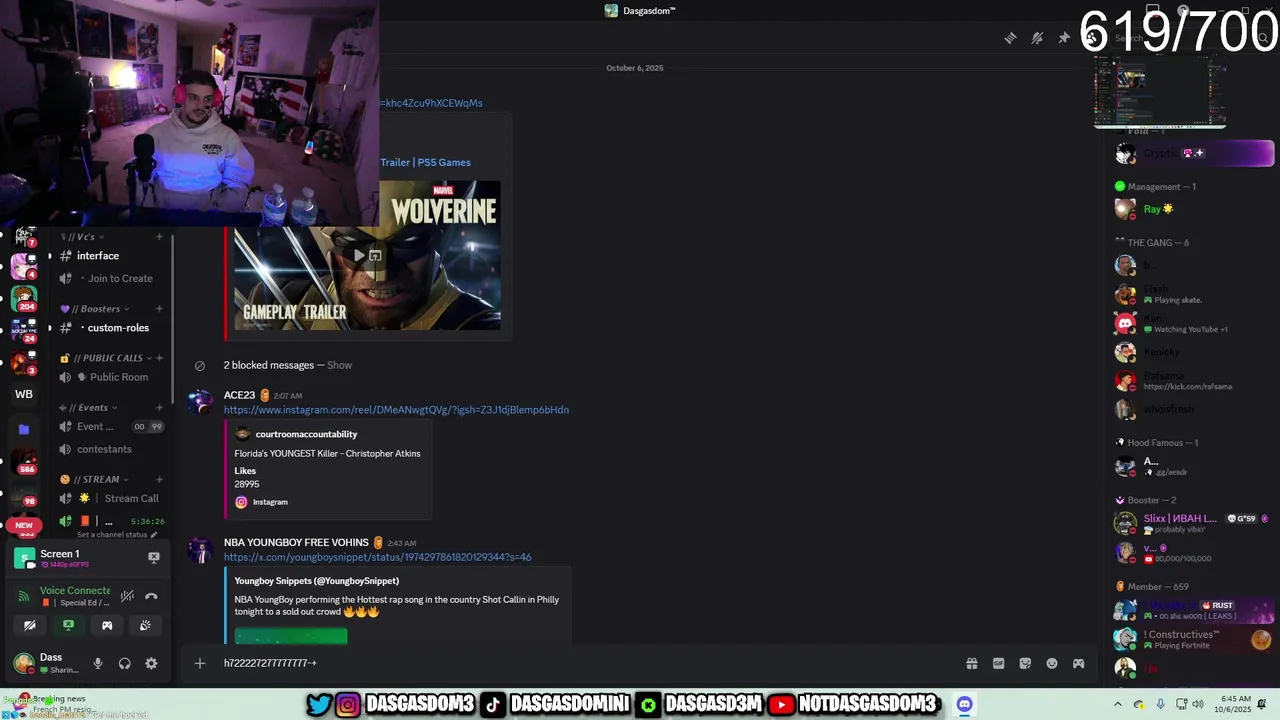
Task: Open the x.com youngboysnippet status link
Action: (378, 557)
